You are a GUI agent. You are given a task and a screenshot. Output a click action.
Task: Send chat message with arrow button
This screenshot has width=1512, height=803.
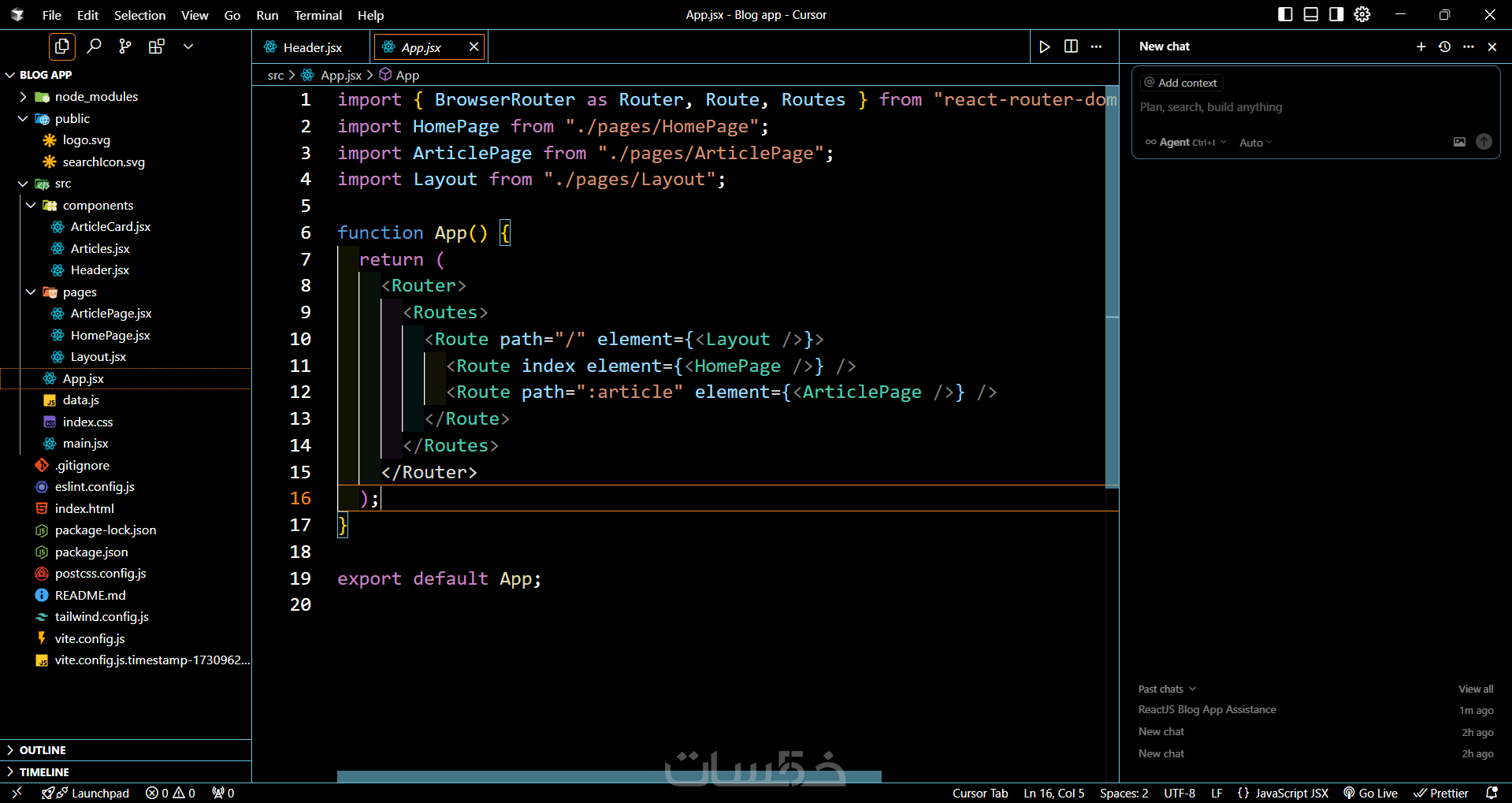tap(1484, 142)
